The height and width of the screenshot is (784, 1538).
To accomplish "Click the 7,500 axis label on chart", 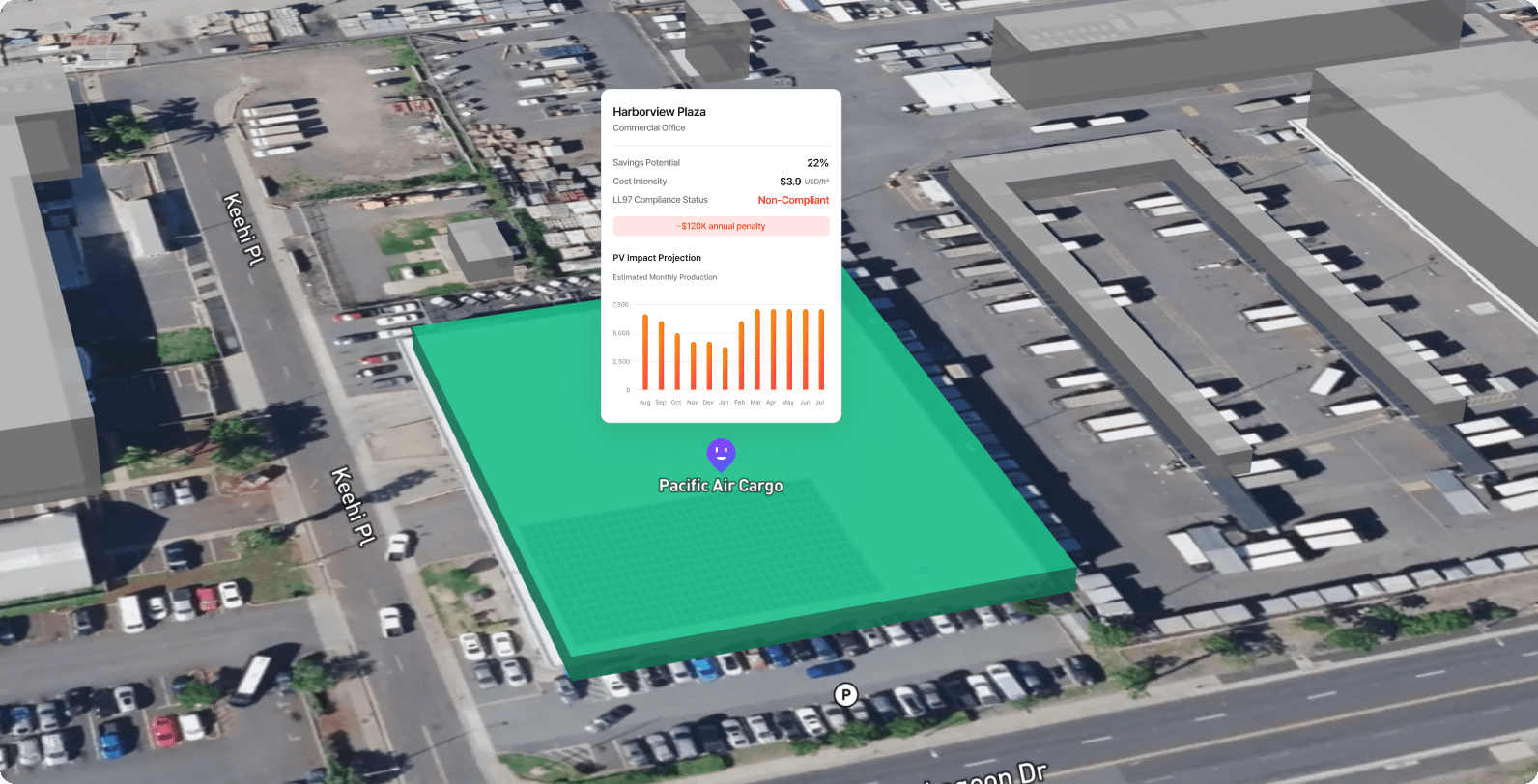I will pos(620,305).
